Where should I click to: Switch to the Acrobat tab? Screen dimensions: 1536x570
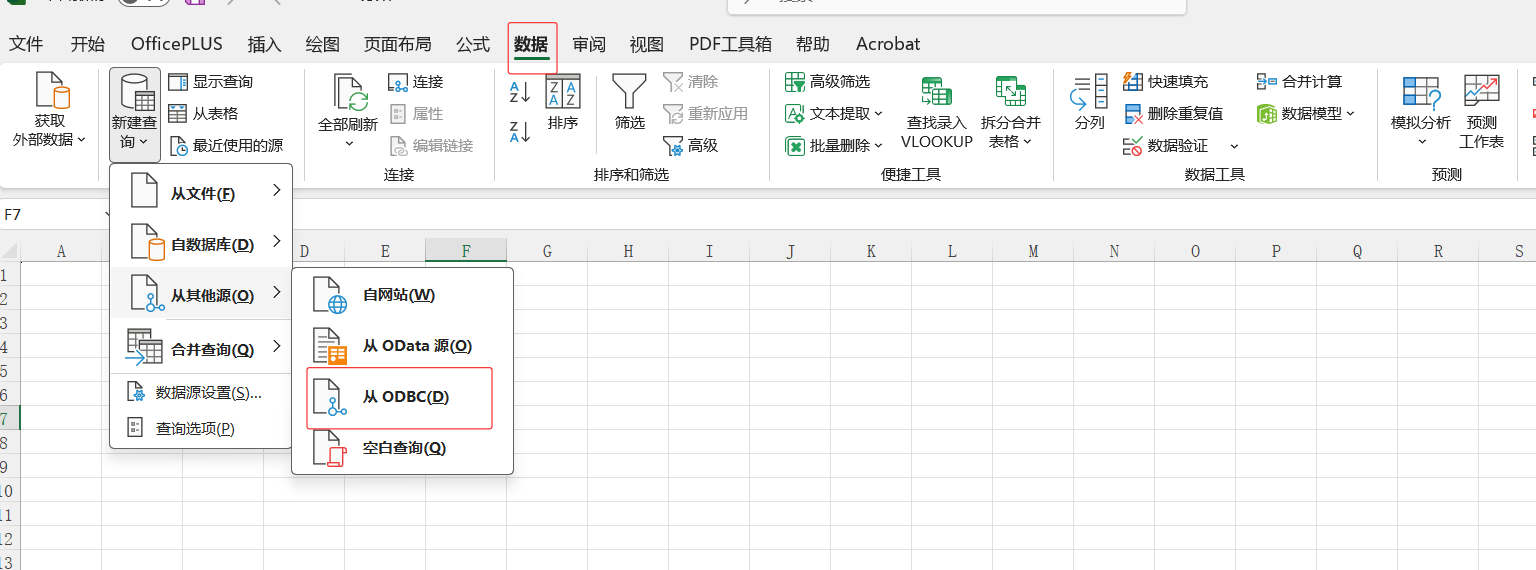click(x=888, y=44)
